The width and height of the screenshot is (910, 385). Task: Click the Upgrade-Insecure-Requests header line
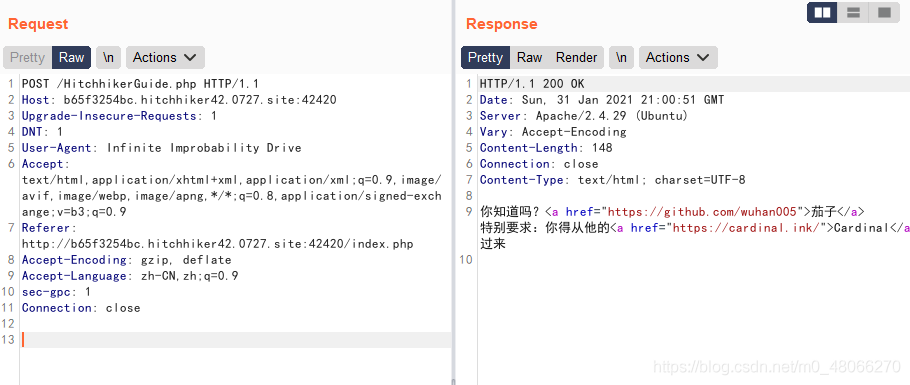[x=119, y=116]
